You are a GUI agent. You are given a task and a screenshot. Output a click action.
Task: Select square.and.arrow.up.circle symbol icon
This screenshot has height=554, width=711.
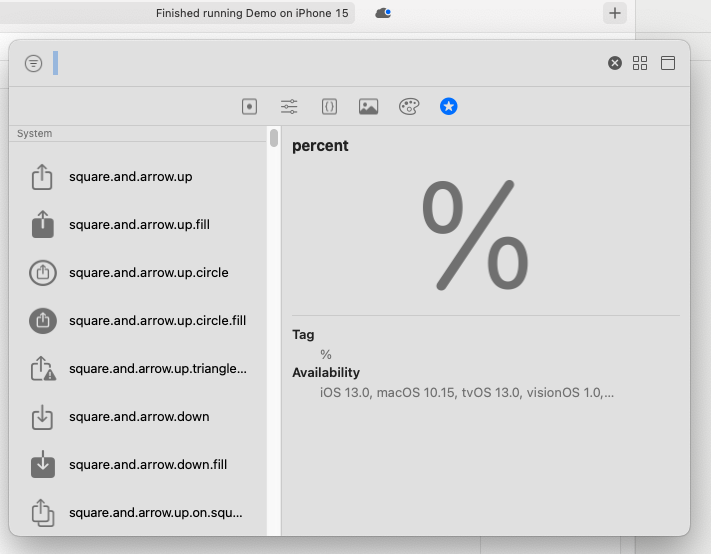tap(43, 272)
